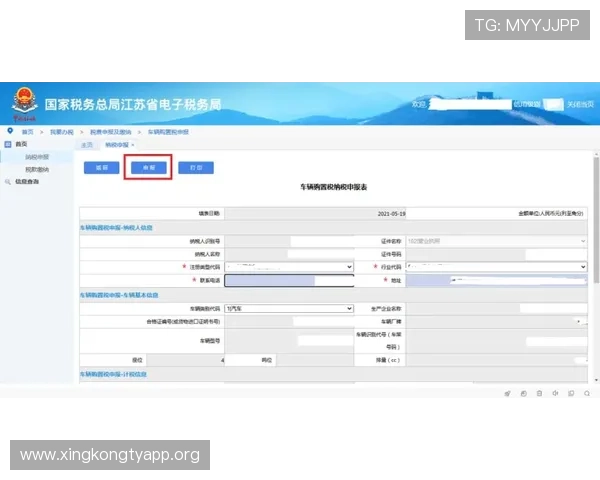Click the speaker sound icon in status bar
The height and width of the screenshot is (480, 600).
pyautogui.click(x=555, y=393)
